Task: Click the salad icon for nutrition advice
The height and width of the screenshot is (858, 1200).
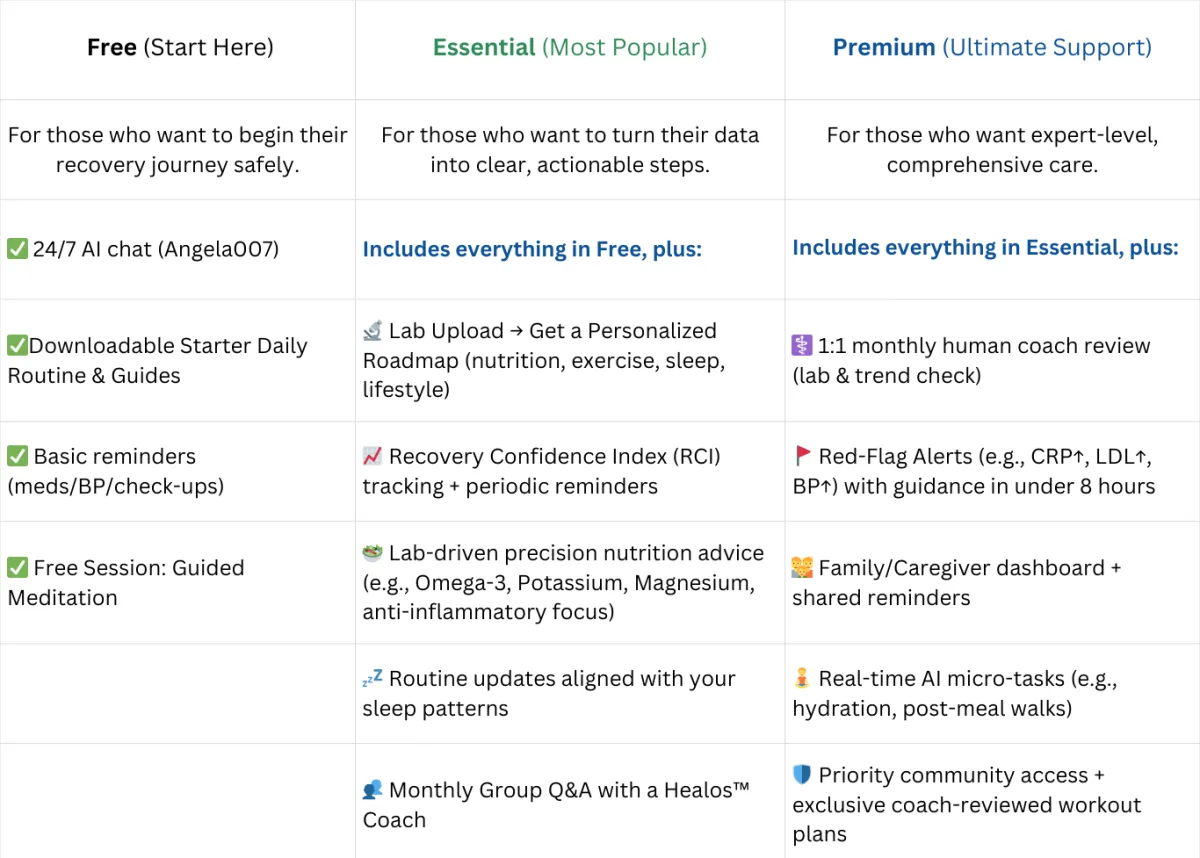Action: tap(372, 553)
